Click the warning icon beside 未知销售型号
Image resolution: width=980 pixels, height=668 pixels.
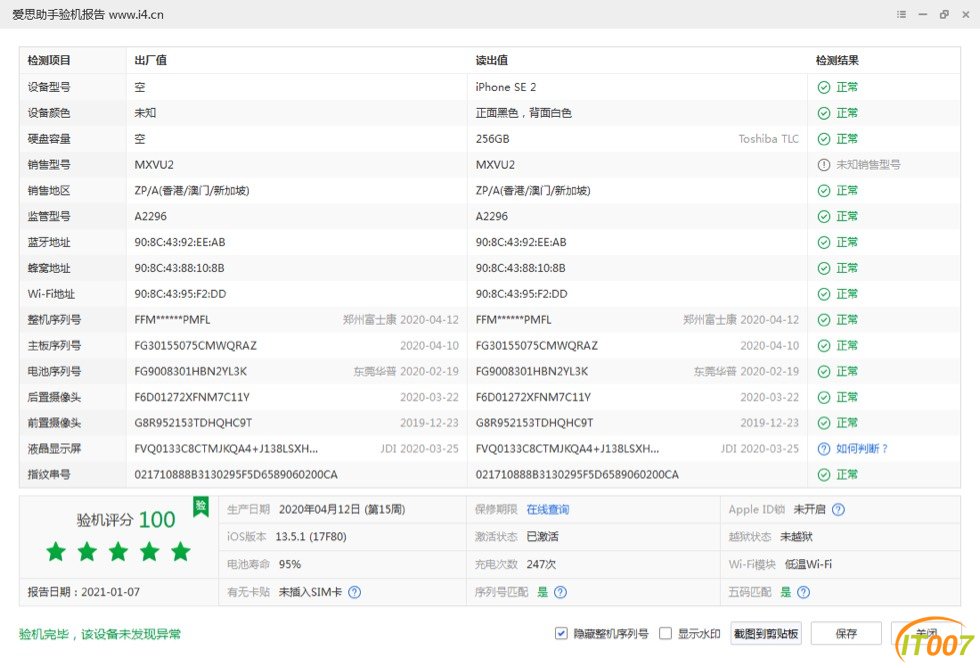point(824,165)
